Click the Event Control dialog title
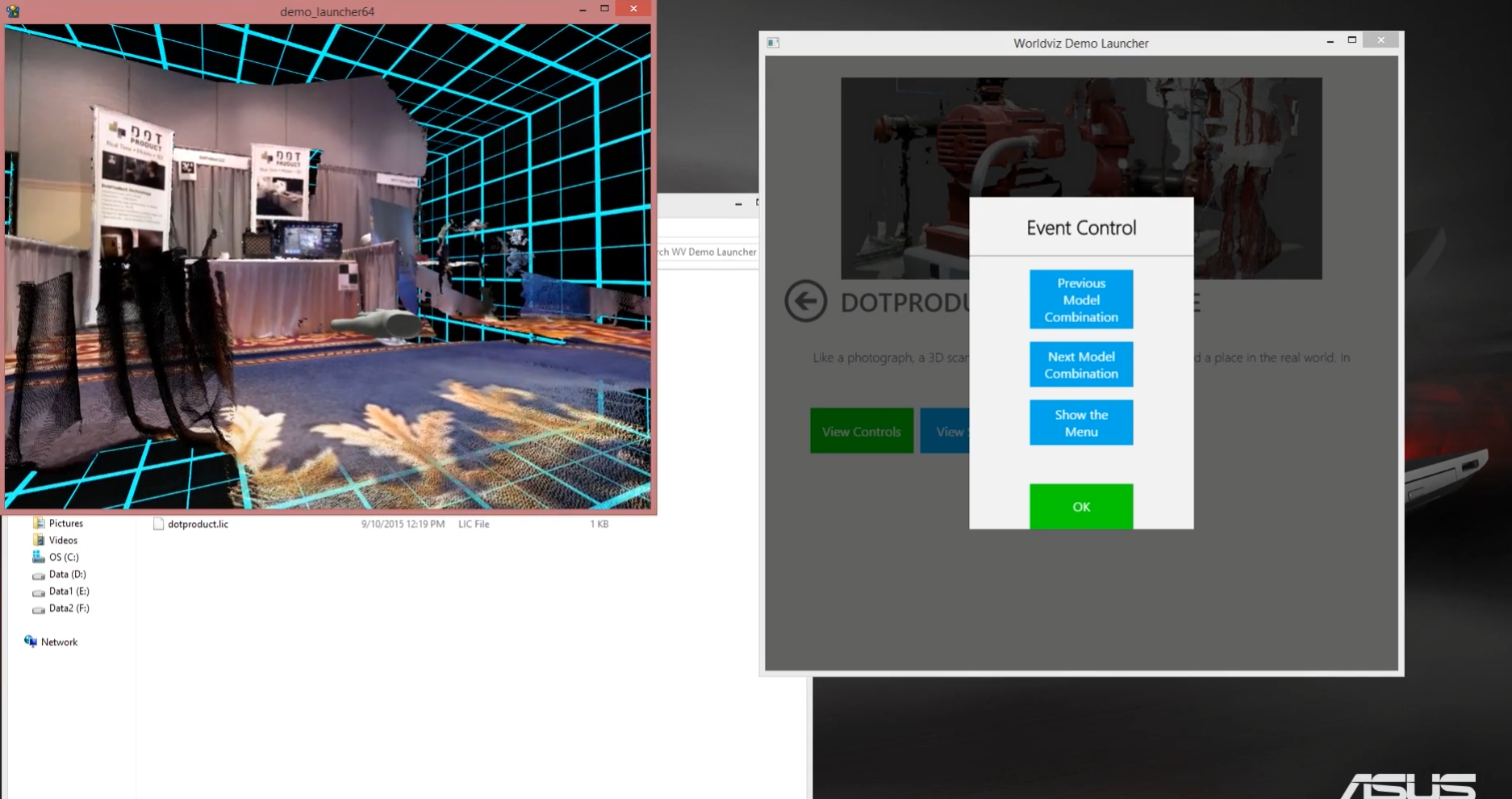 1081,228
